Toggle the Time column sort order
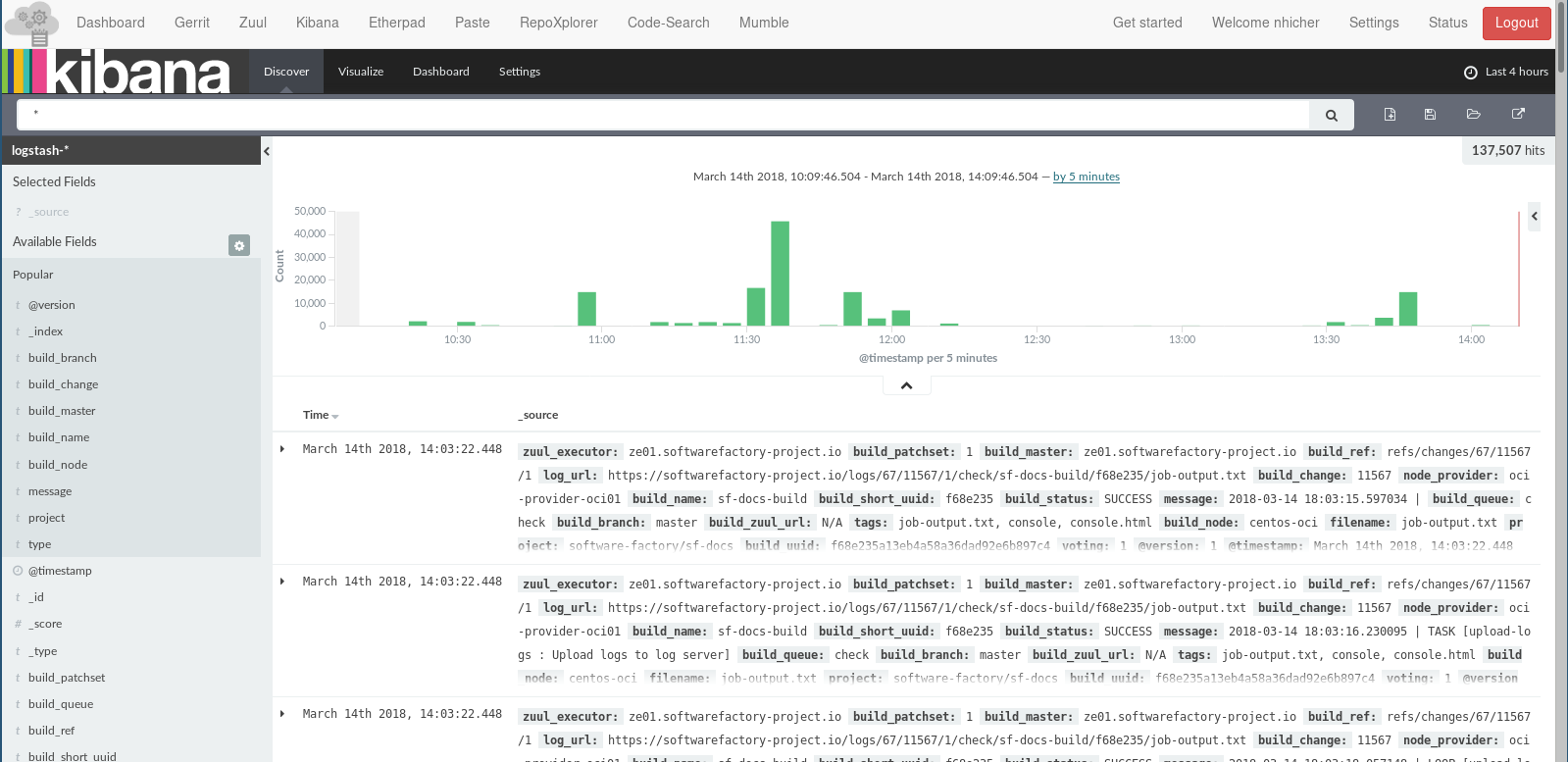The image size is (1568, 762). (334, 416)
